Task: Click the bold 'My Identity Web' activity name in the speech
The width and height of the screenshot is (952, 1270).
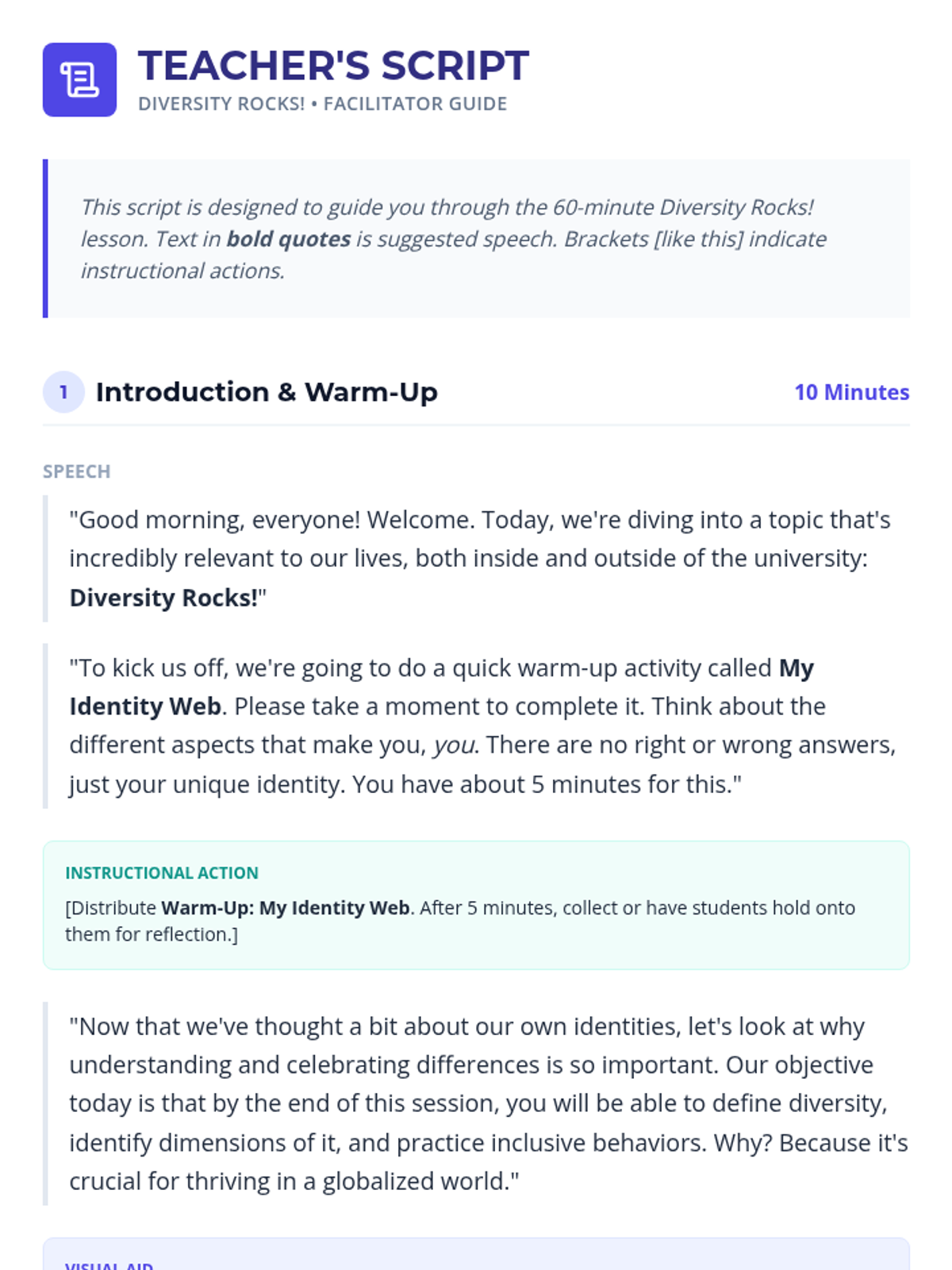Action: pyautogui.click(x=145, y=706)
